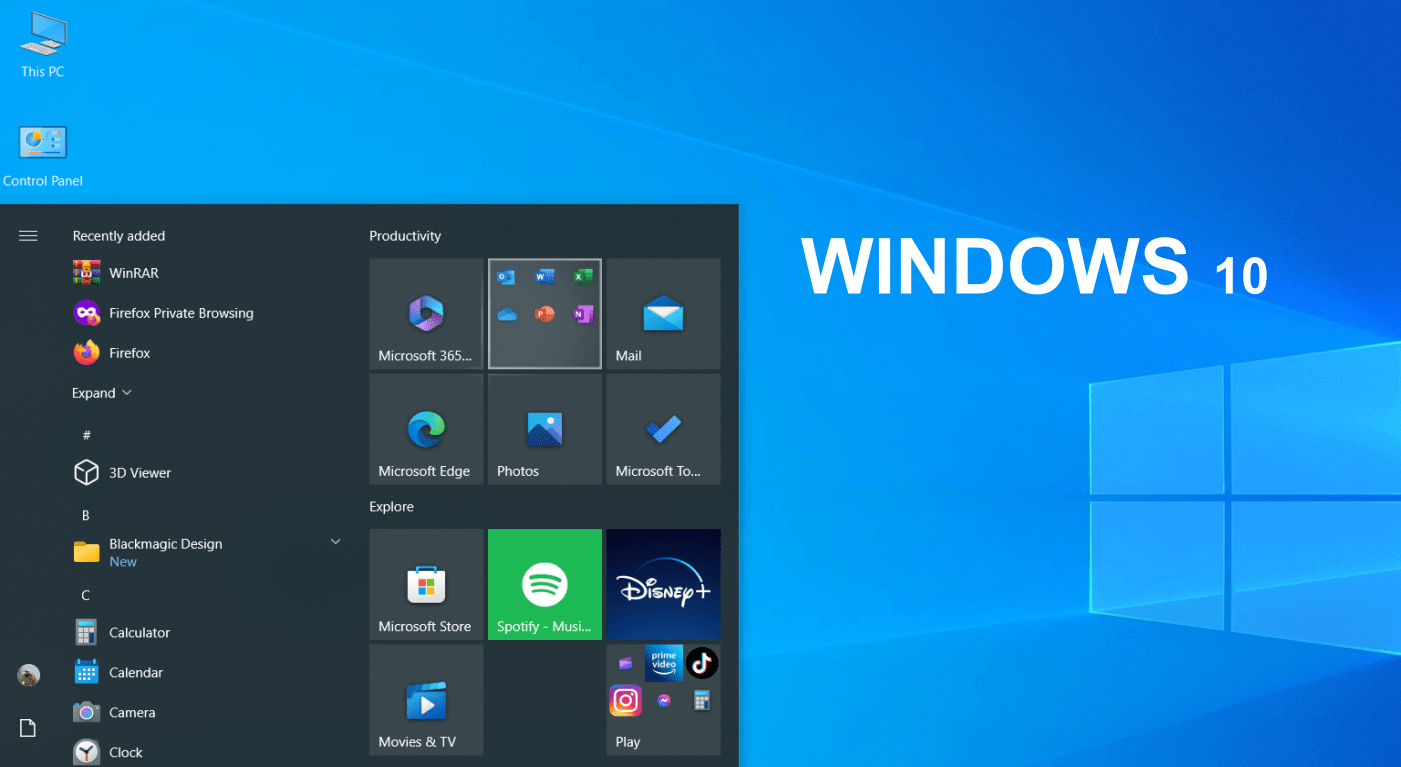The image size is (1401, 767).
Task: Click the OneNote icon in Office folder tile
Action: click(583, 314)
